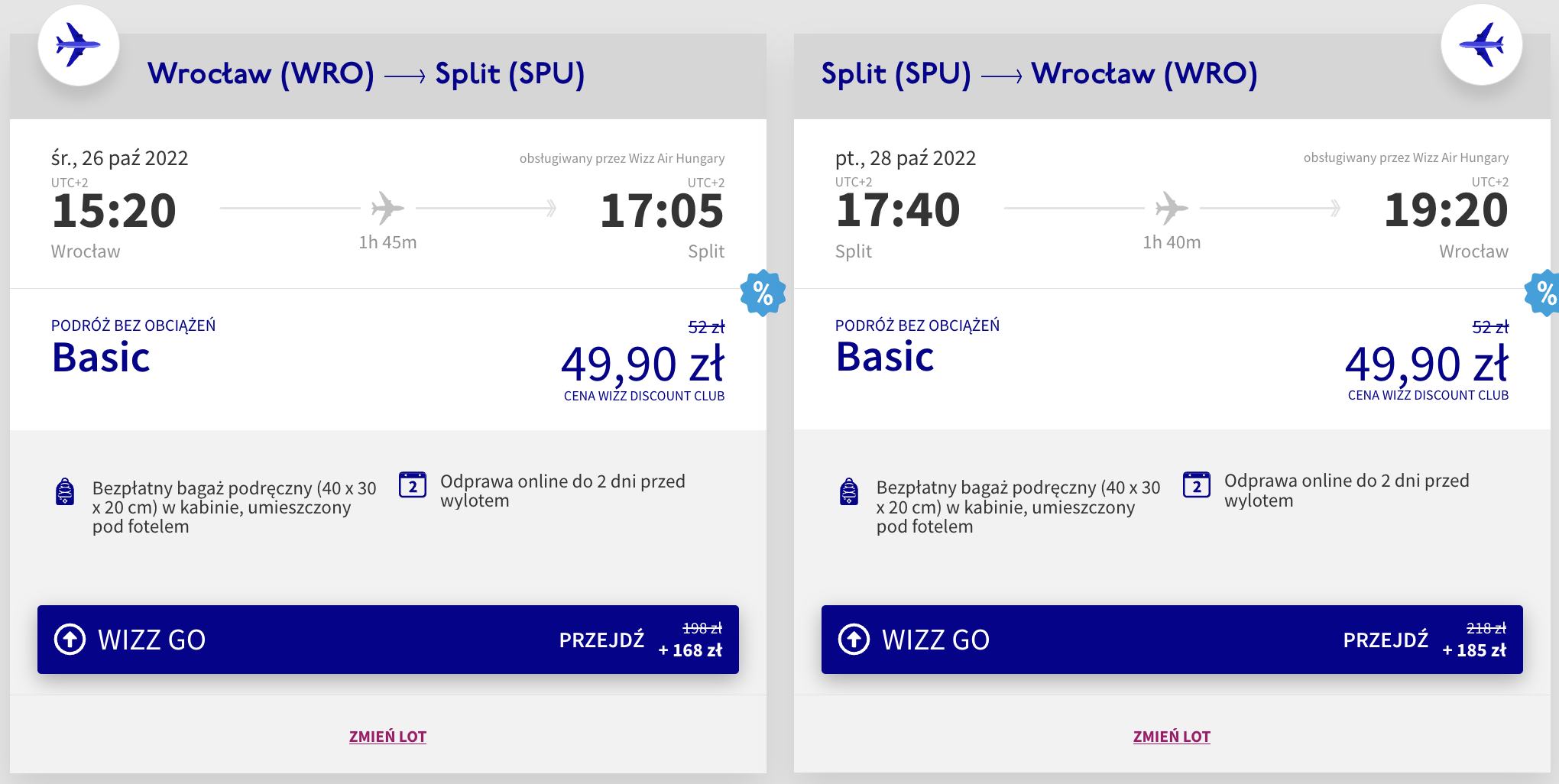Click the backpack baggage icon for Wrocław–Split
1559x784 pixels.
66,491
